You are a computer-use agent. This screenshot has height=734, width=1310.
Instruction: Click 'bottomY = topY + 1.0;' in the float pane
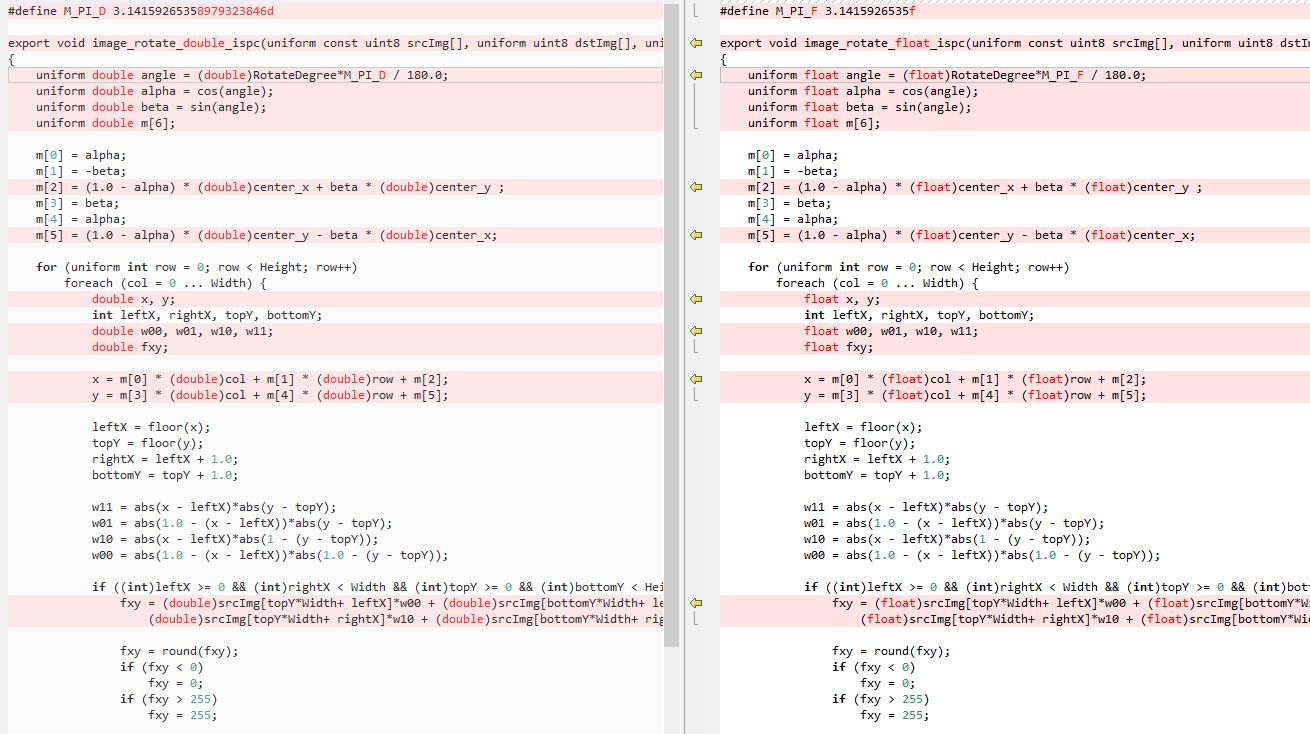coord(877,475)
